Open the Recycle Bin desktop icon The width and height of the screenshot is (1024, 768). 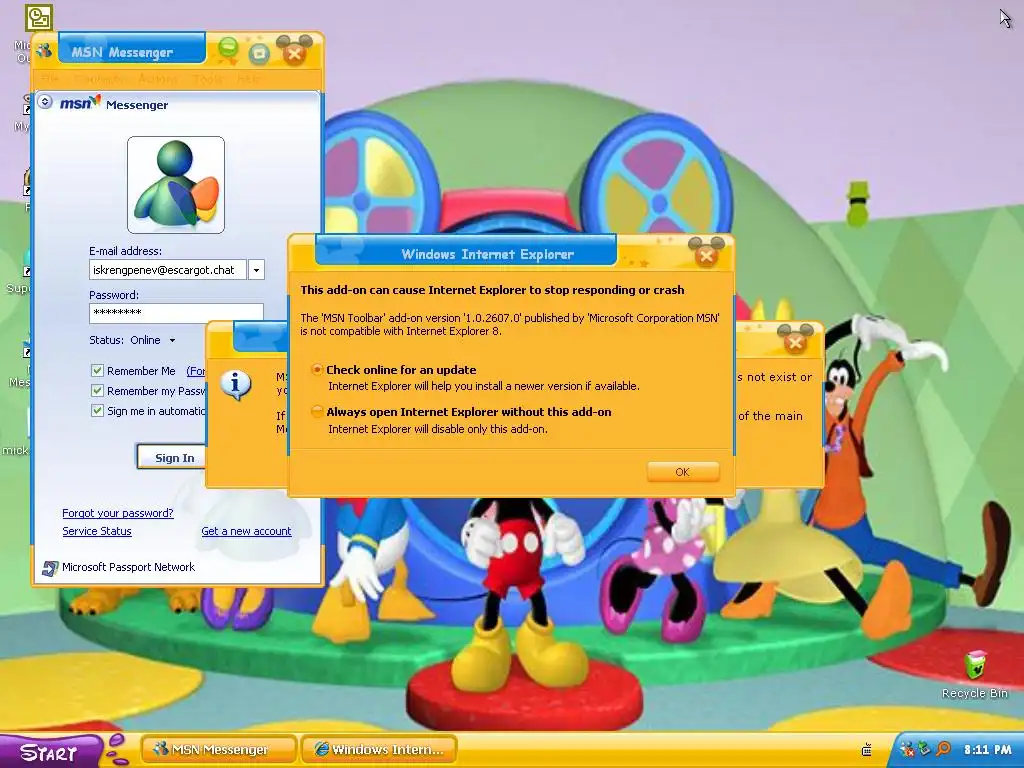975,675
